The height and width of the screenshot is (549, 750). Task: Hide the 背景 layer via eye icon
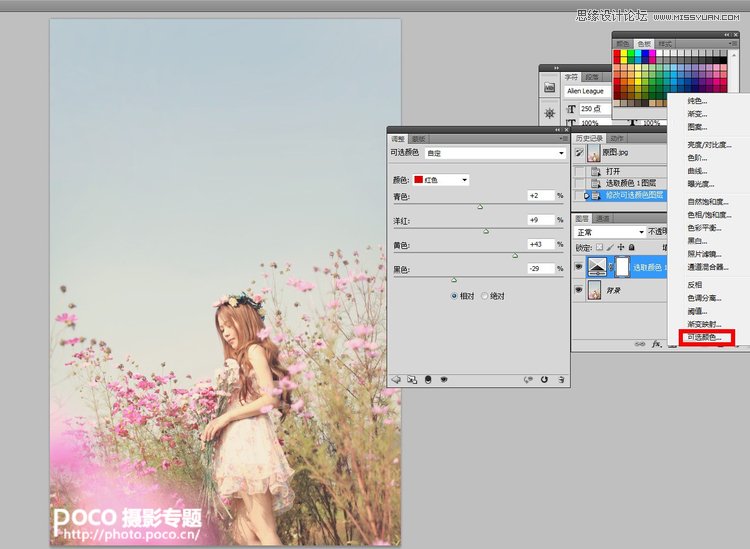pyautogui.click(x=579, y=290)
